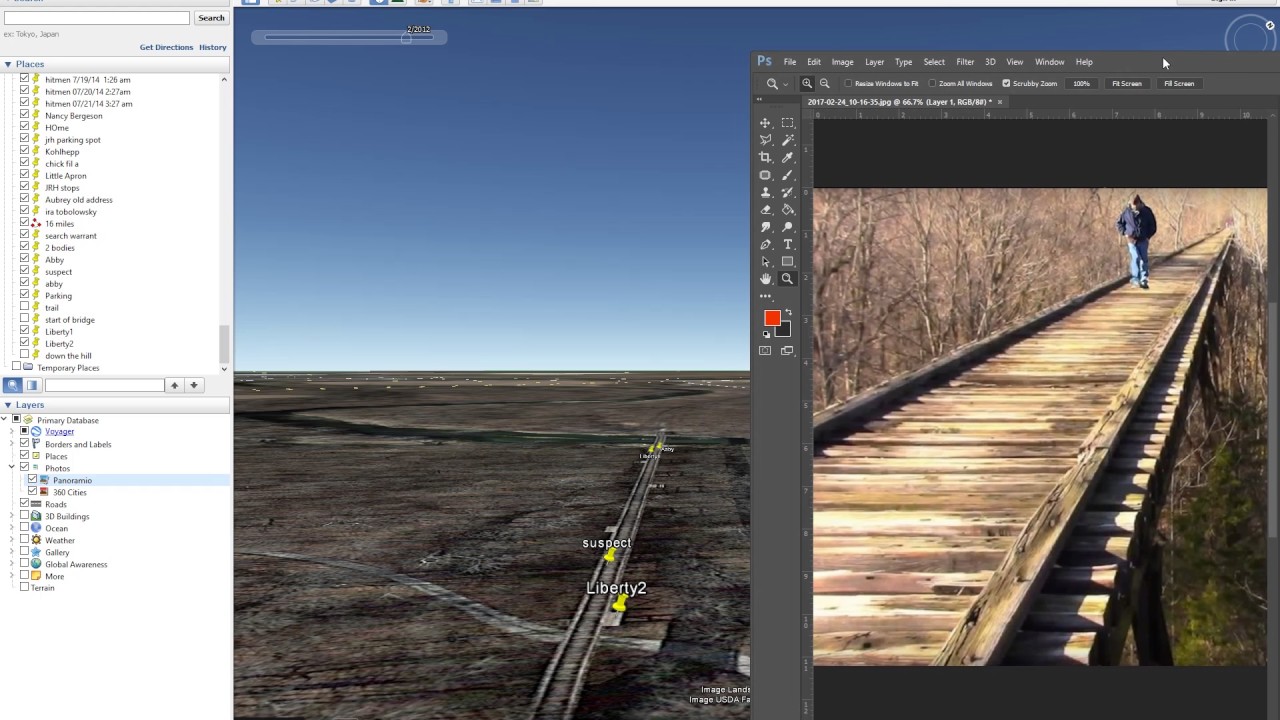
Task: Check the 'down the hill' placemark checkbox
Action: click(24, 356)
